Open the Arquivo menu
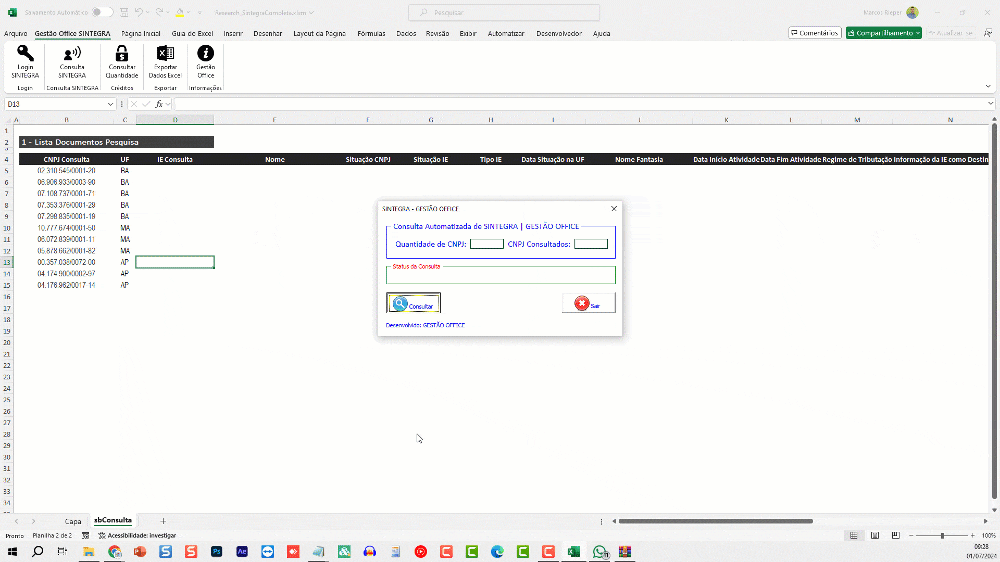Viewport: 1000px width, 562px height. click(x=15, y=33)
